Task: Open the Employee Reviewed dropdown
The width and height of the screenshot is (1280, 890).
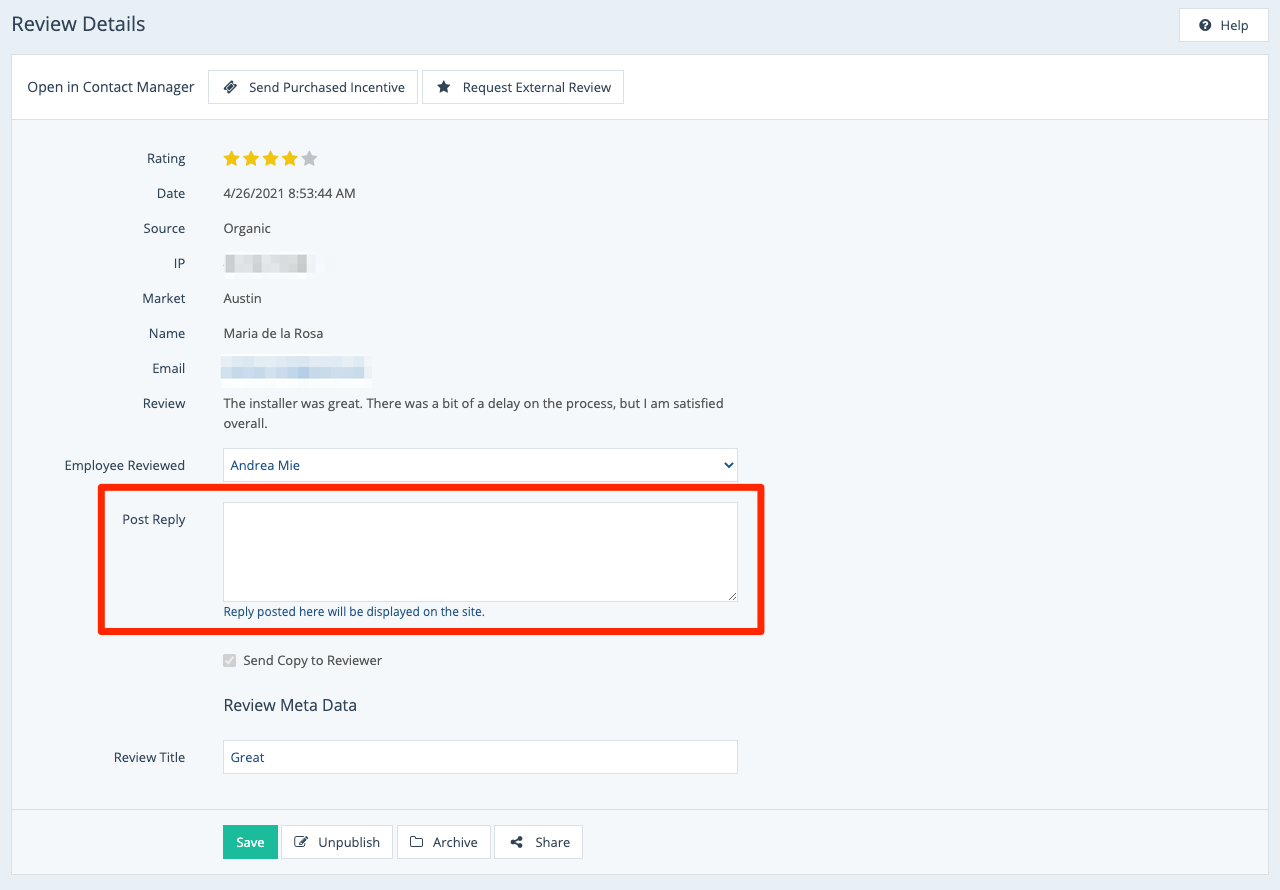Action: tap(480, 465)
